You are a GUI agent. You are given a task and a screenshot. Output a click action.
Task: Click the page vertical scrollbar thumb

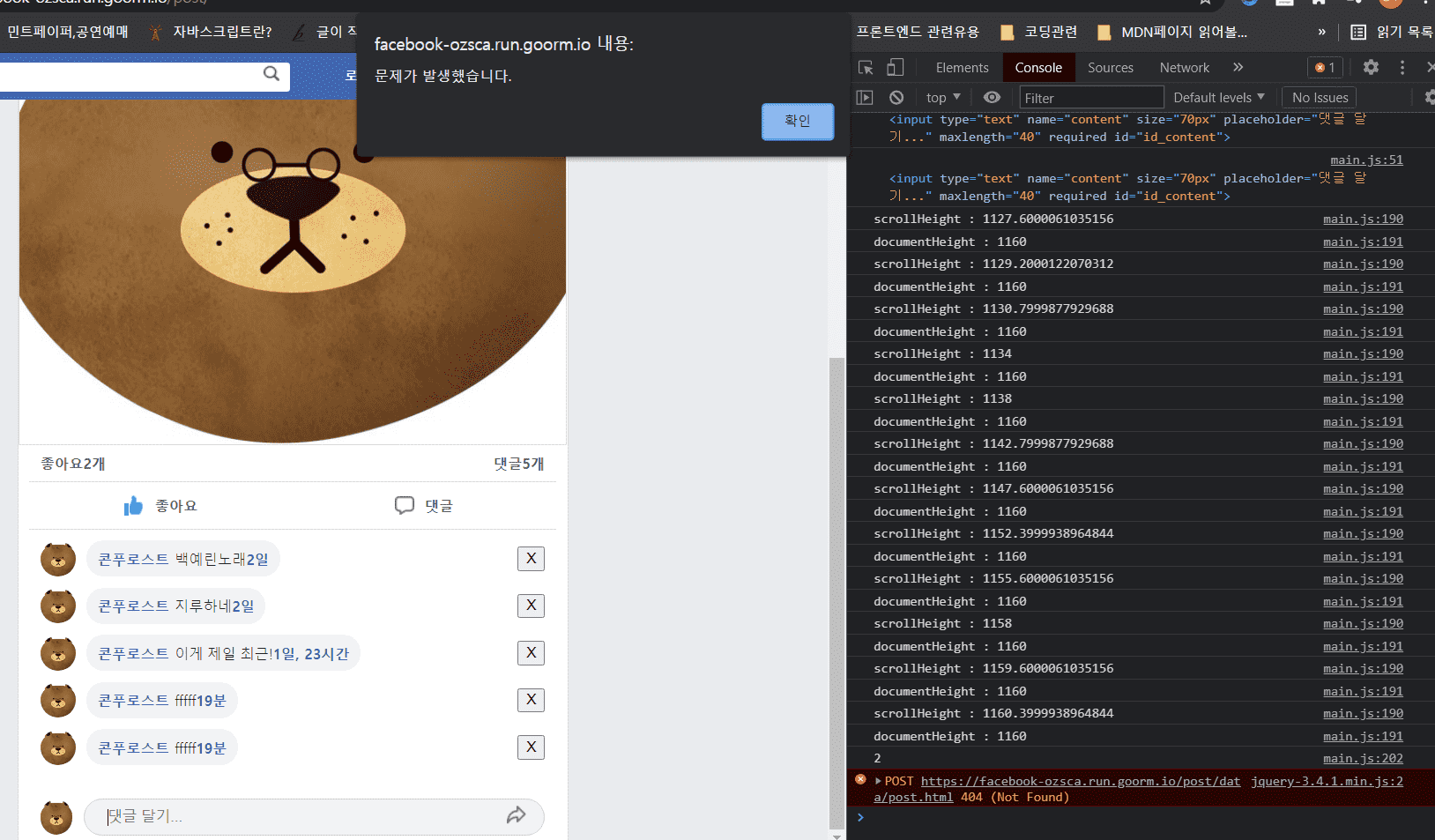tap(836, 593)
